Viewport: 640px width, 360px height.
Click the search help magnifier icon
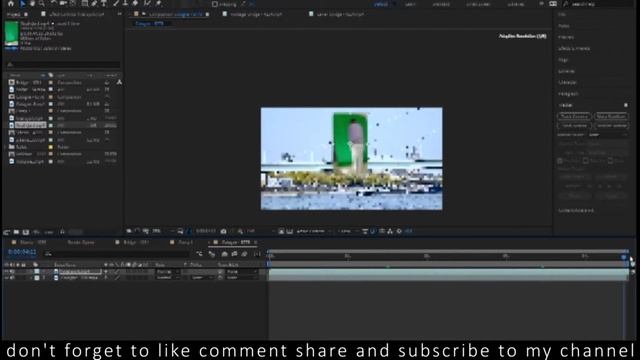[x=566, y=4]
